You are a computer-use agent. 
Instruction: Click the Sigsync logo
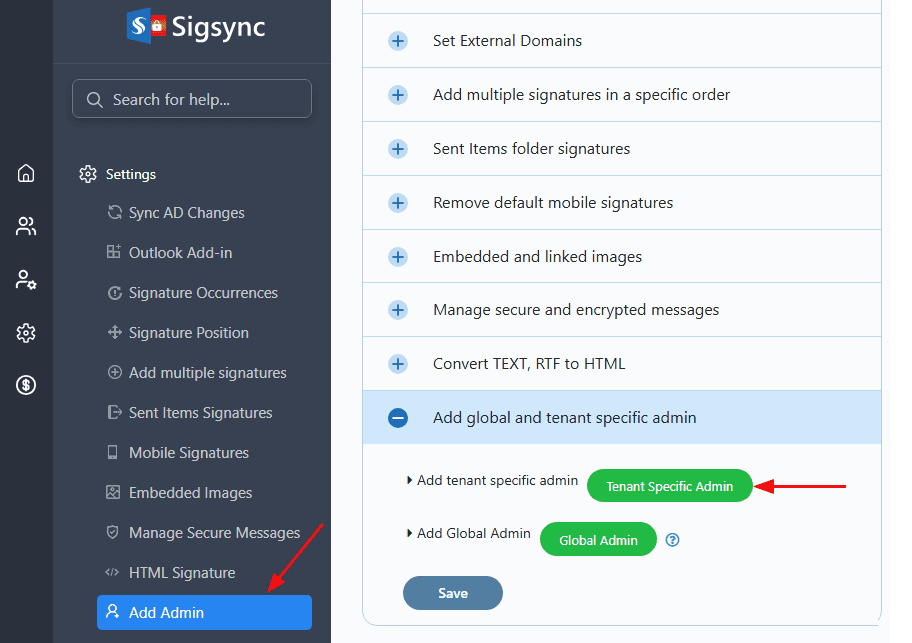tap(196, 26)
